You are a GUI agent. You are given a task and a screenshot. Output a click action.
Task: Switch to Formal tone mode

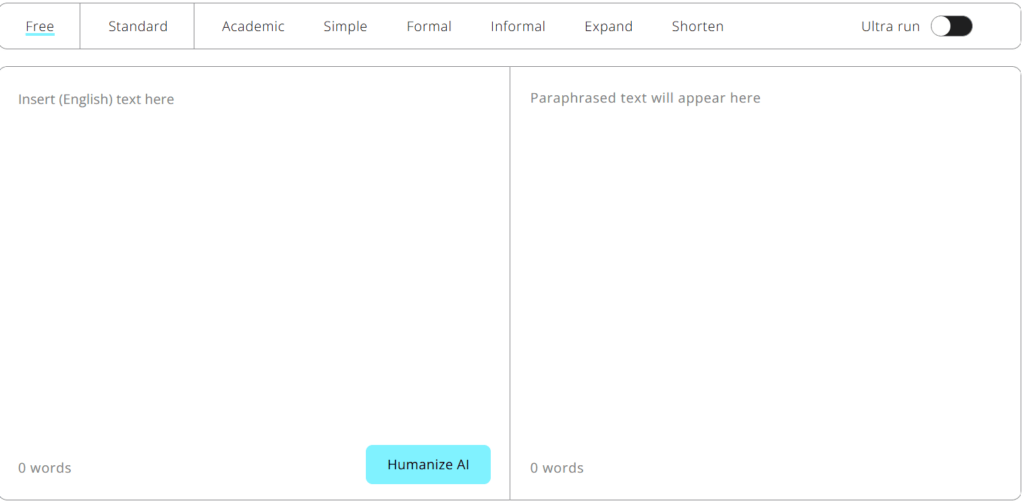[x=429, y=26]
